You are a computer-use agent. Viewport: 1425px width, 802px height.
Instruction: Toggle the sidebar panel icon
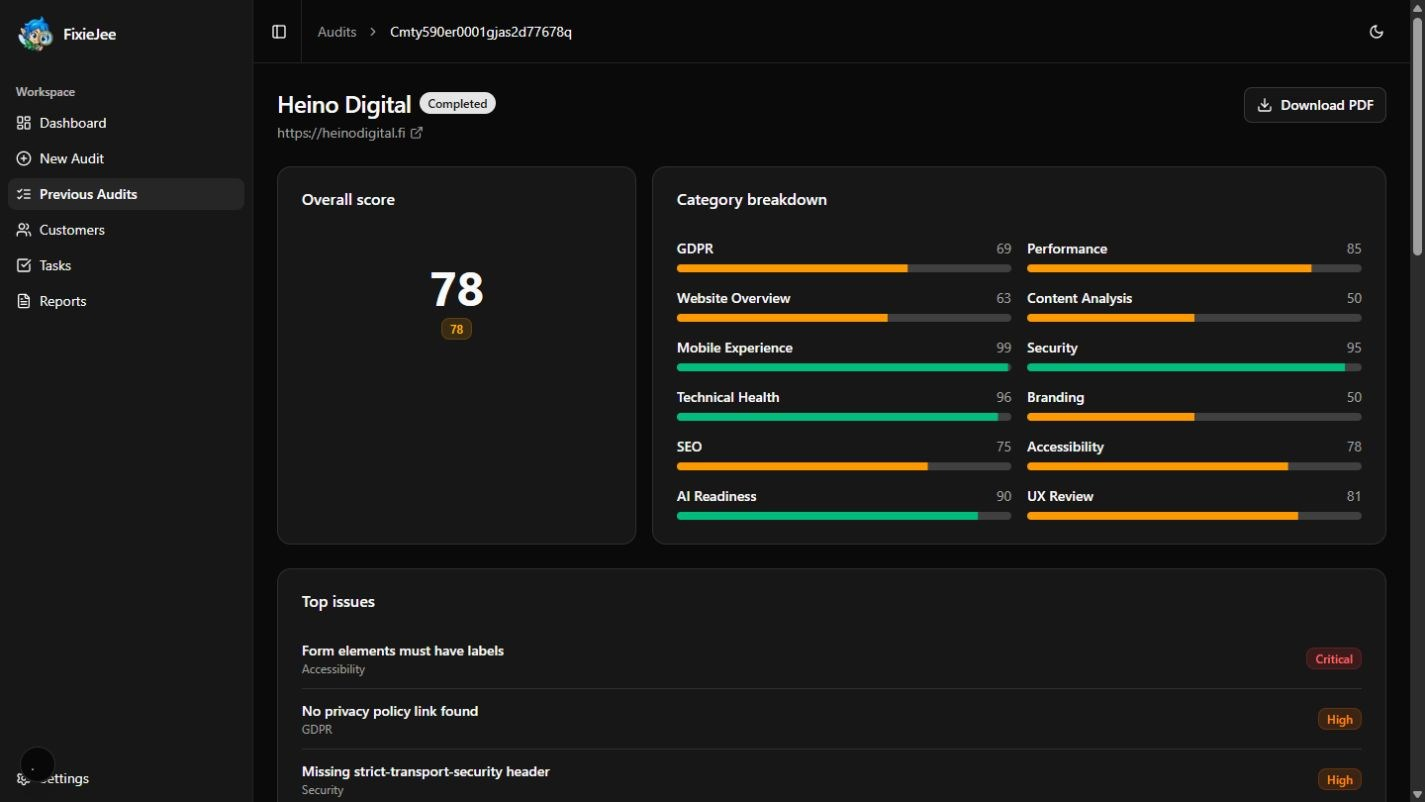tap(279, 32)
